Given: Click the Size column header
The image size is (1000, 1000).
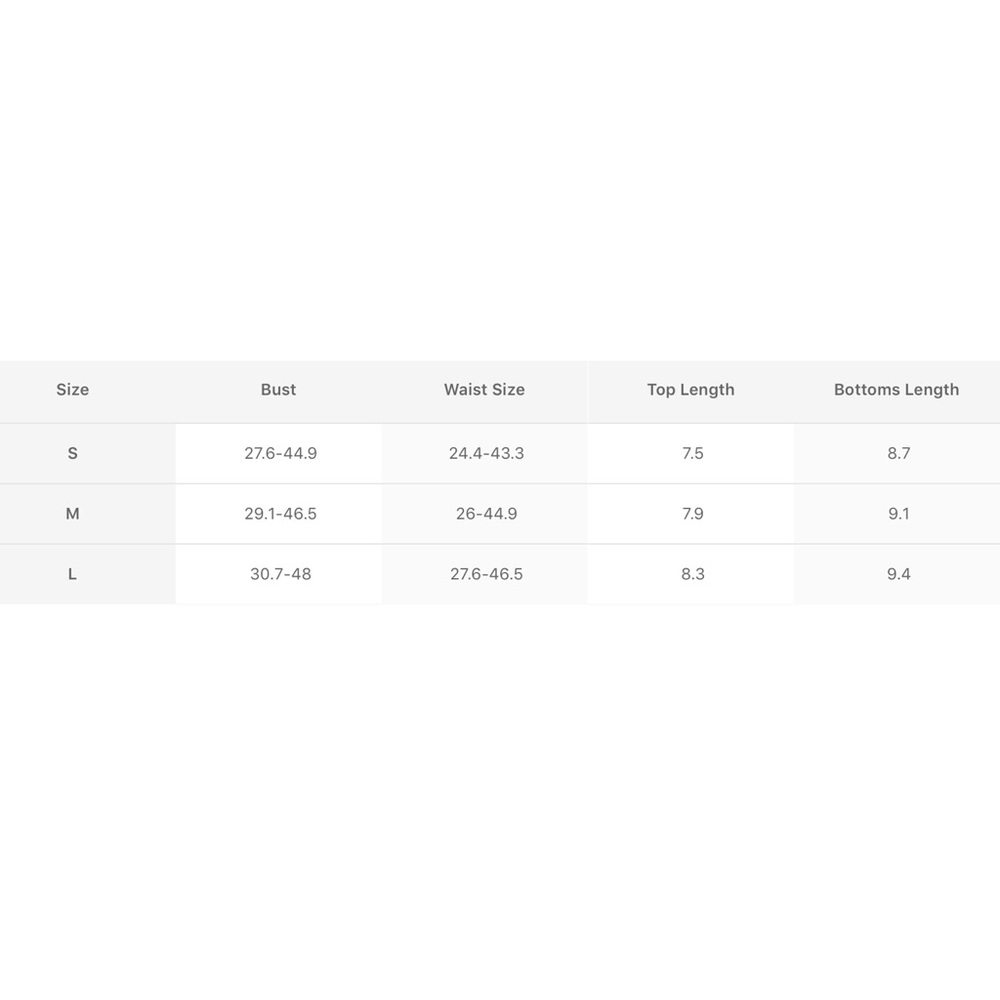Looking at the screenshot, I should pos(72,390).
